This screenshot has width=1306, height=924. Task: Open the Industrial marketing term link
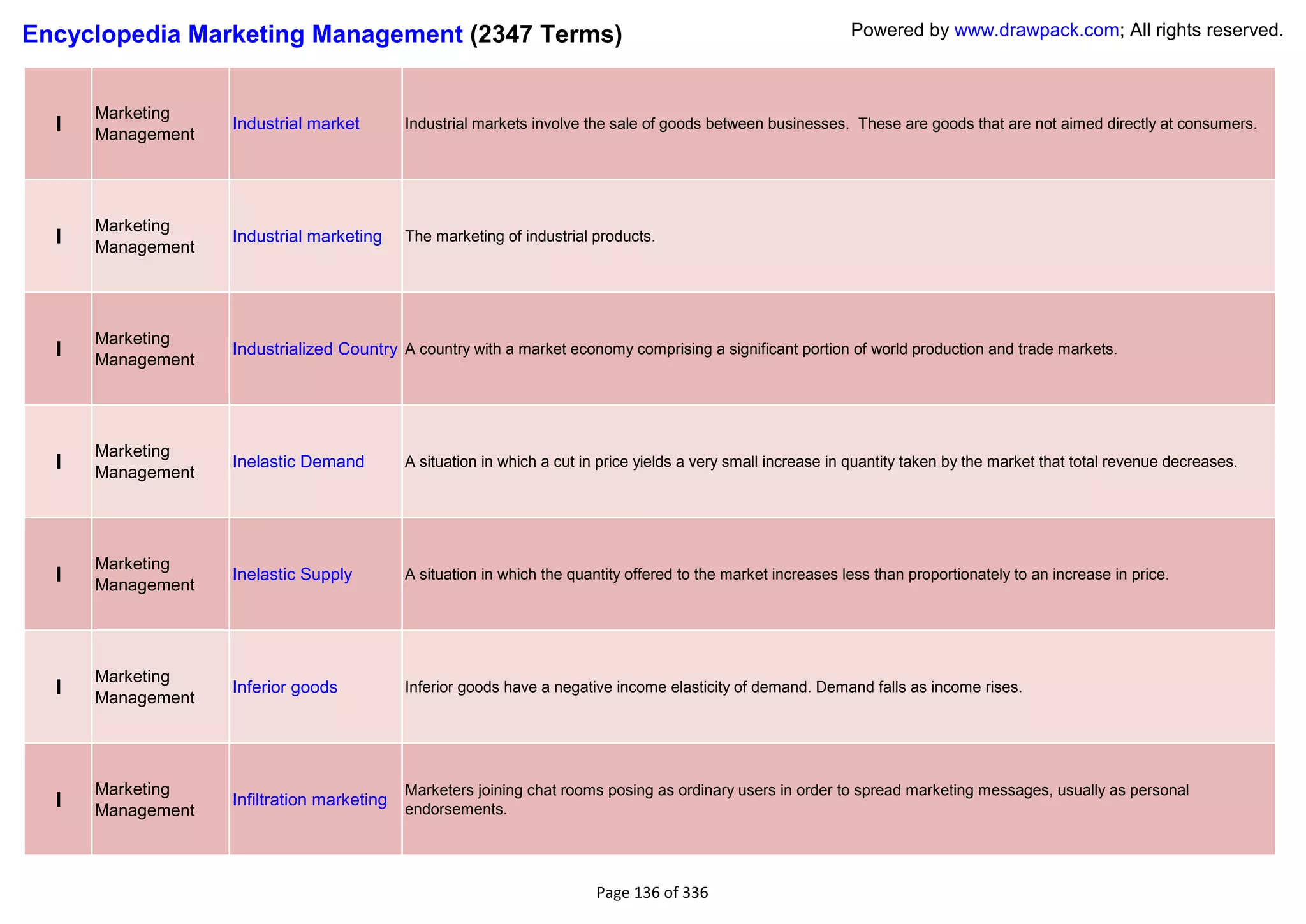click(x=307, y=237)
